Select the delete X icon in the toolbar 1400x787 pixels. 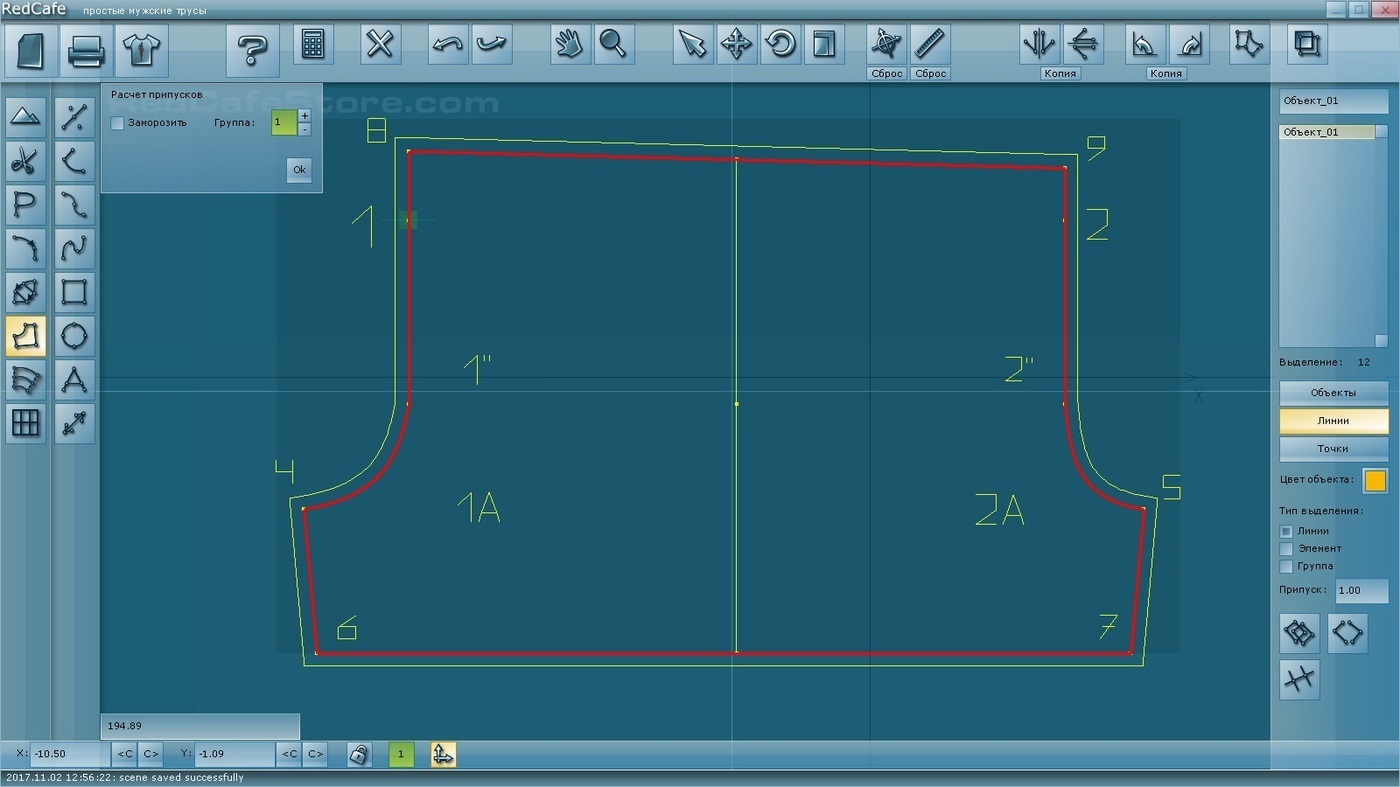[x=380, y=45]
